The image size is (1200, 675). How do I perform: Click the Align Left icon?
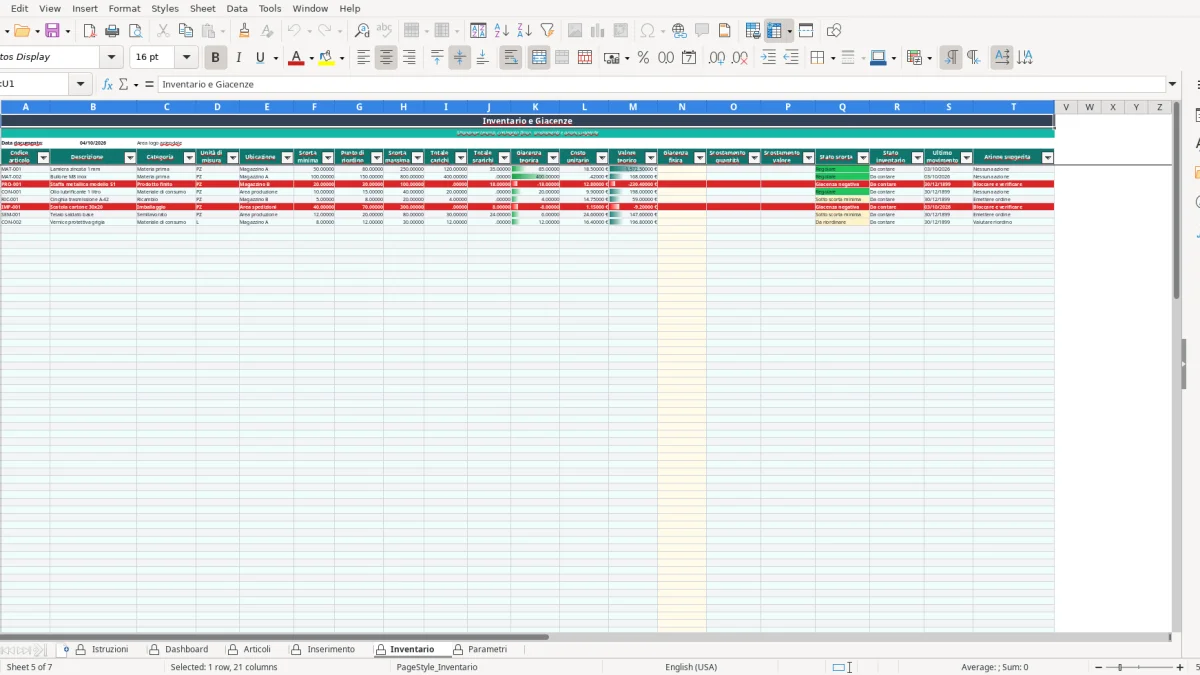click(364, 58)
